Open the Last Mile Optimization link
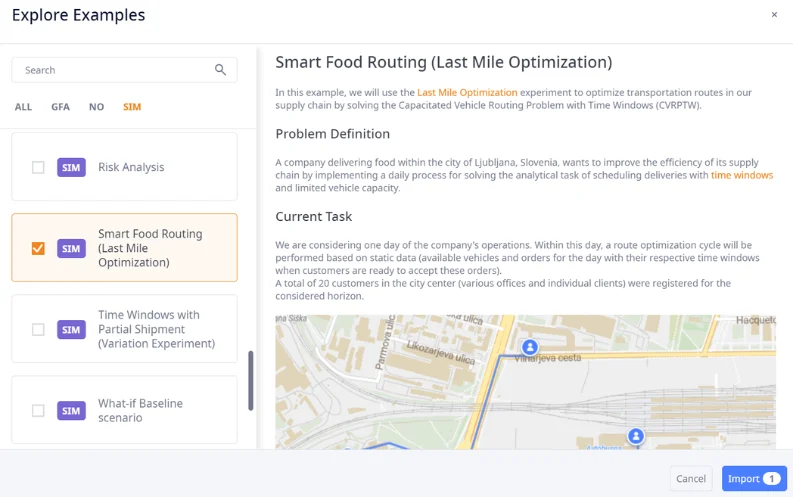This screenshot has width=793, height=497. tap(467, 92)
